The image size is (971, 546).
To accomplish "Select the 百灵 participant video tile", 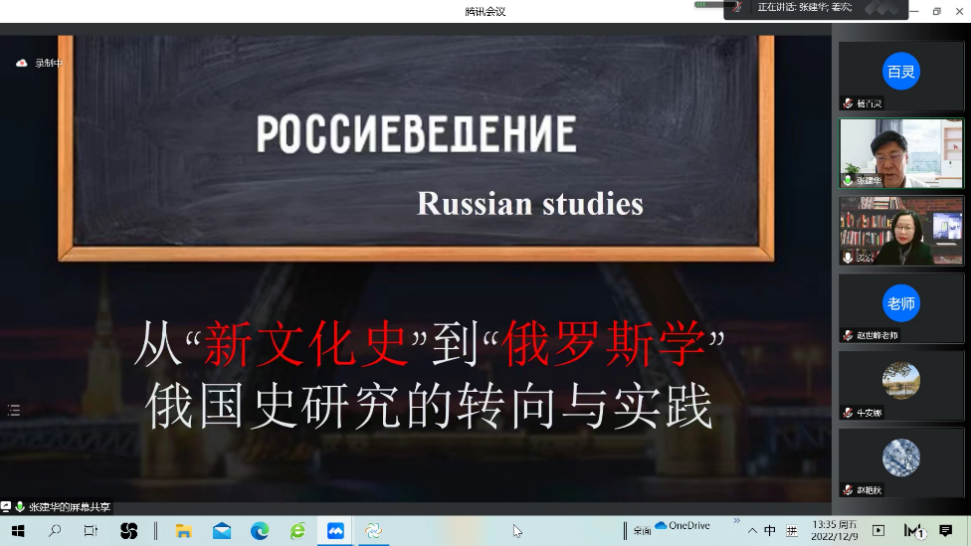I will point(901,75).
